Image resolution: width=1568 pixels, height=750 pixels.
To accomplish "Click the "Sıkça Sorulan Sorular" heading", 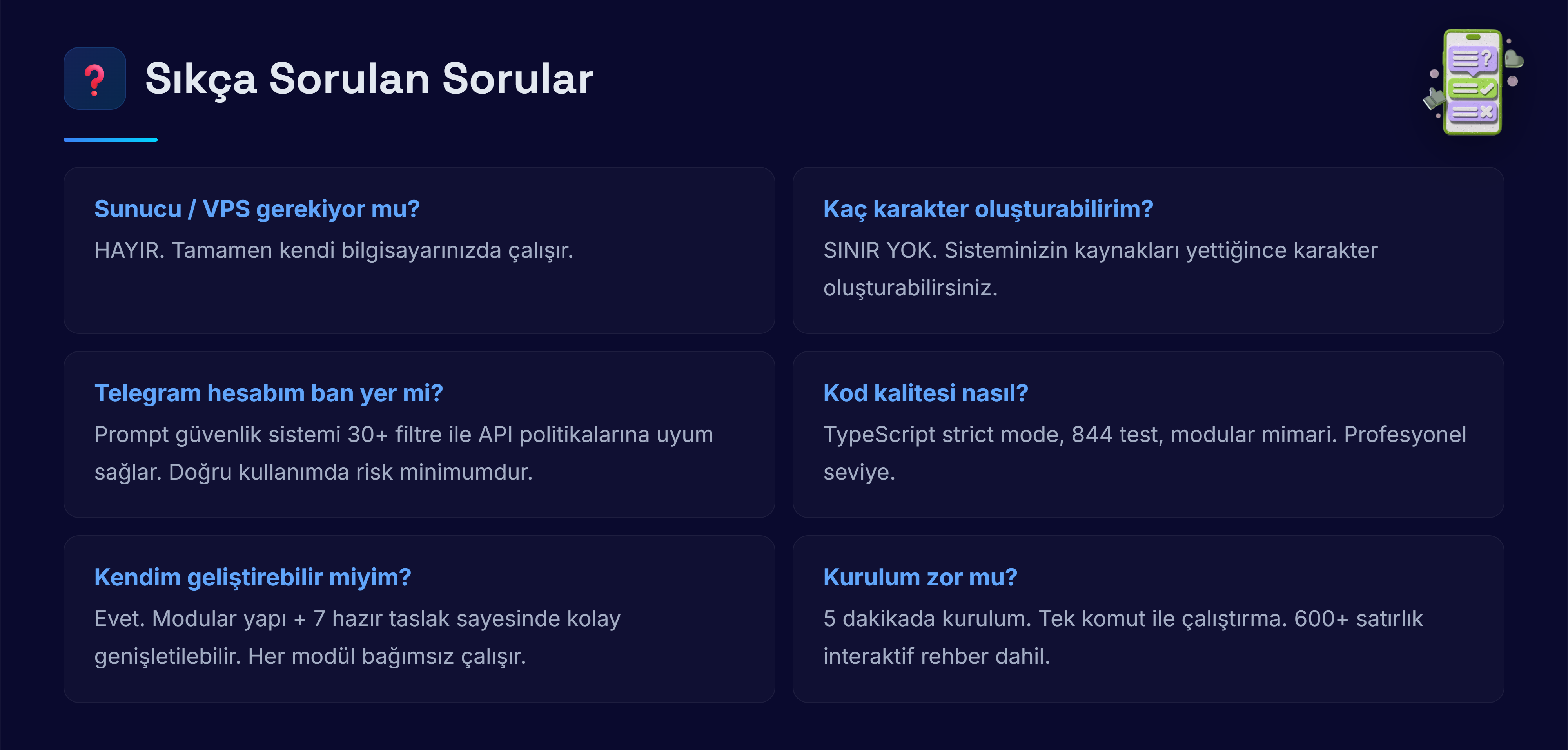I will (369, 79).
